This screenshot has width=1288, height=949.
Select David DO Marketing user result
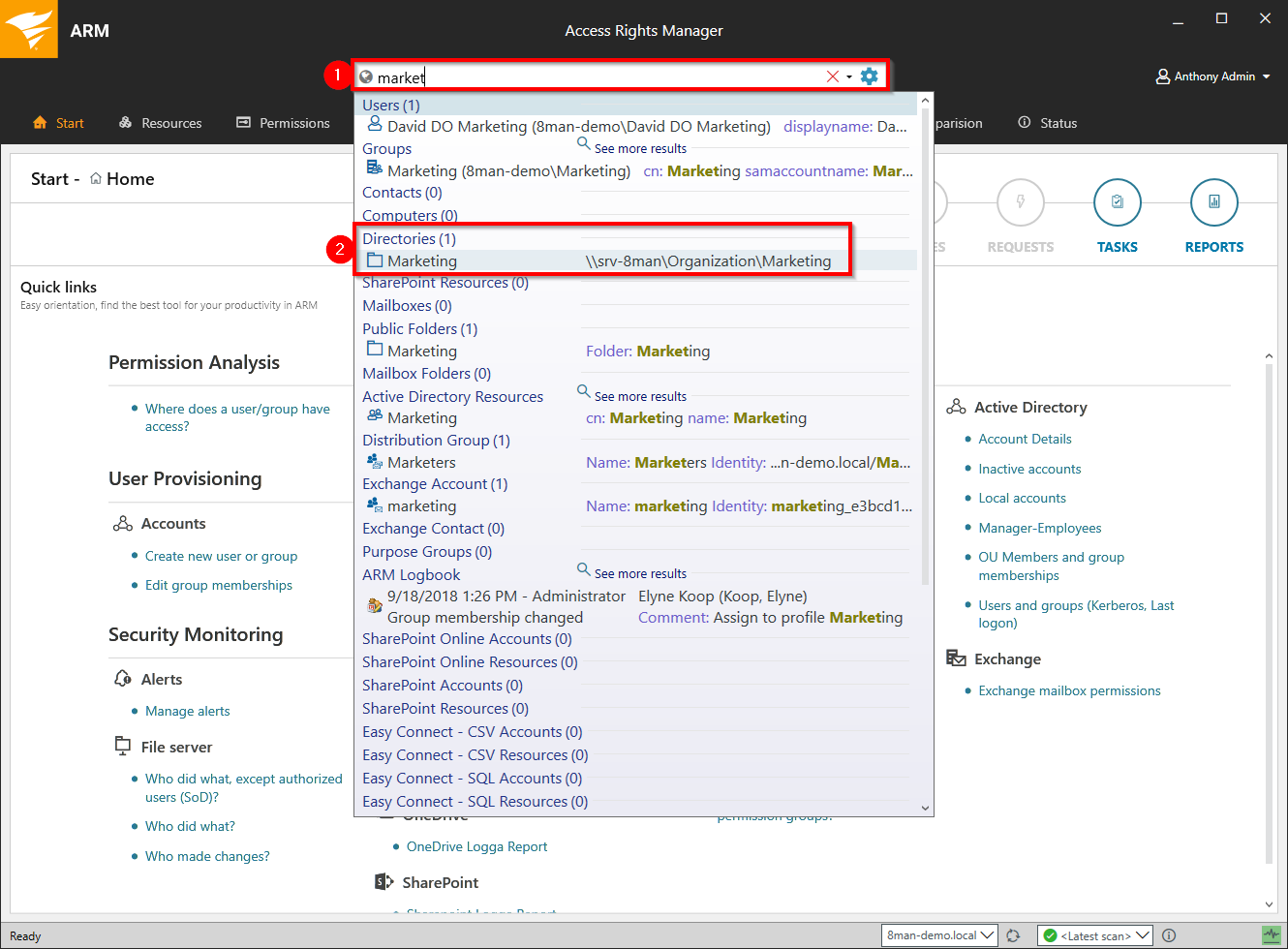(578, 127)
